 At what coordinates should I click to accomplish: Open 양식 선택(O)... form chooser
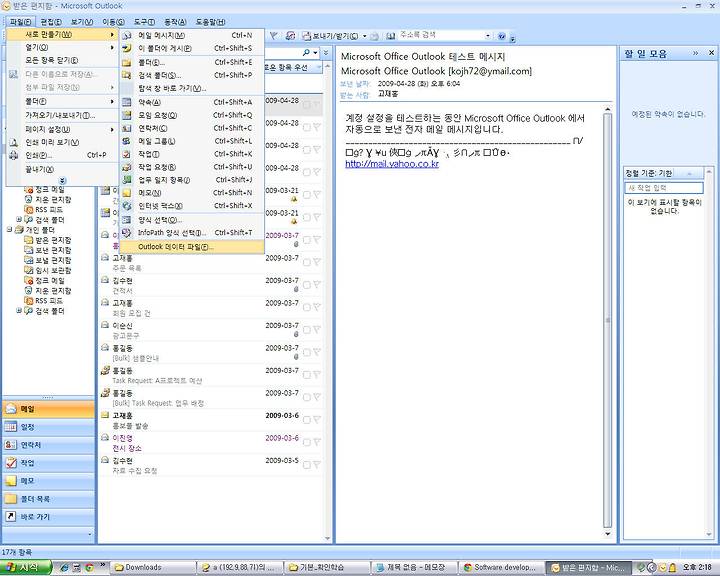(x=192, y=220)
